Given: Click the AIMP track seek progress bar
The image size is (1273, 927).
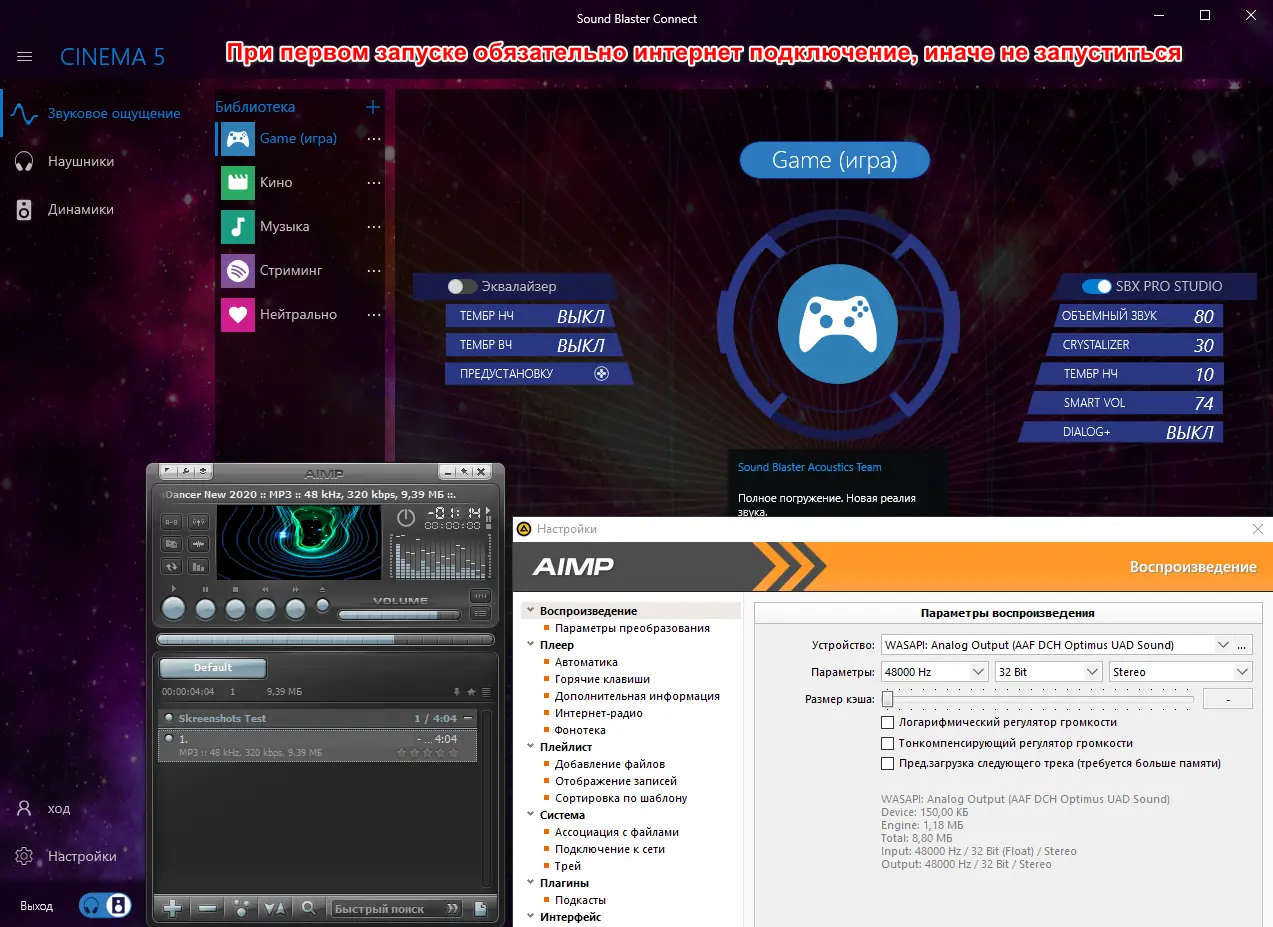Looking at the screenshot, I should coord(326,640).
